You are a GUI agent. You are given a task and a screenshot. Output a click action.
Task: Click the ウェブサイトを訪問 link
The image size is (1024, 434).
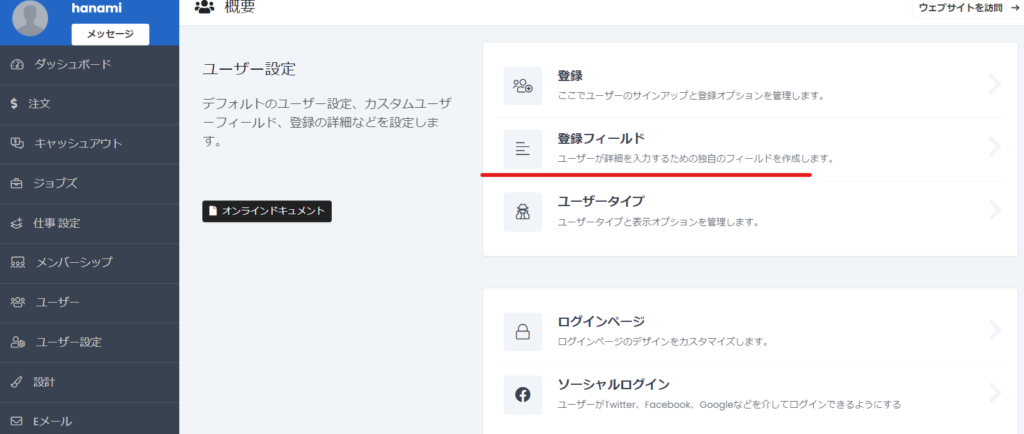(x=967, y=8)
